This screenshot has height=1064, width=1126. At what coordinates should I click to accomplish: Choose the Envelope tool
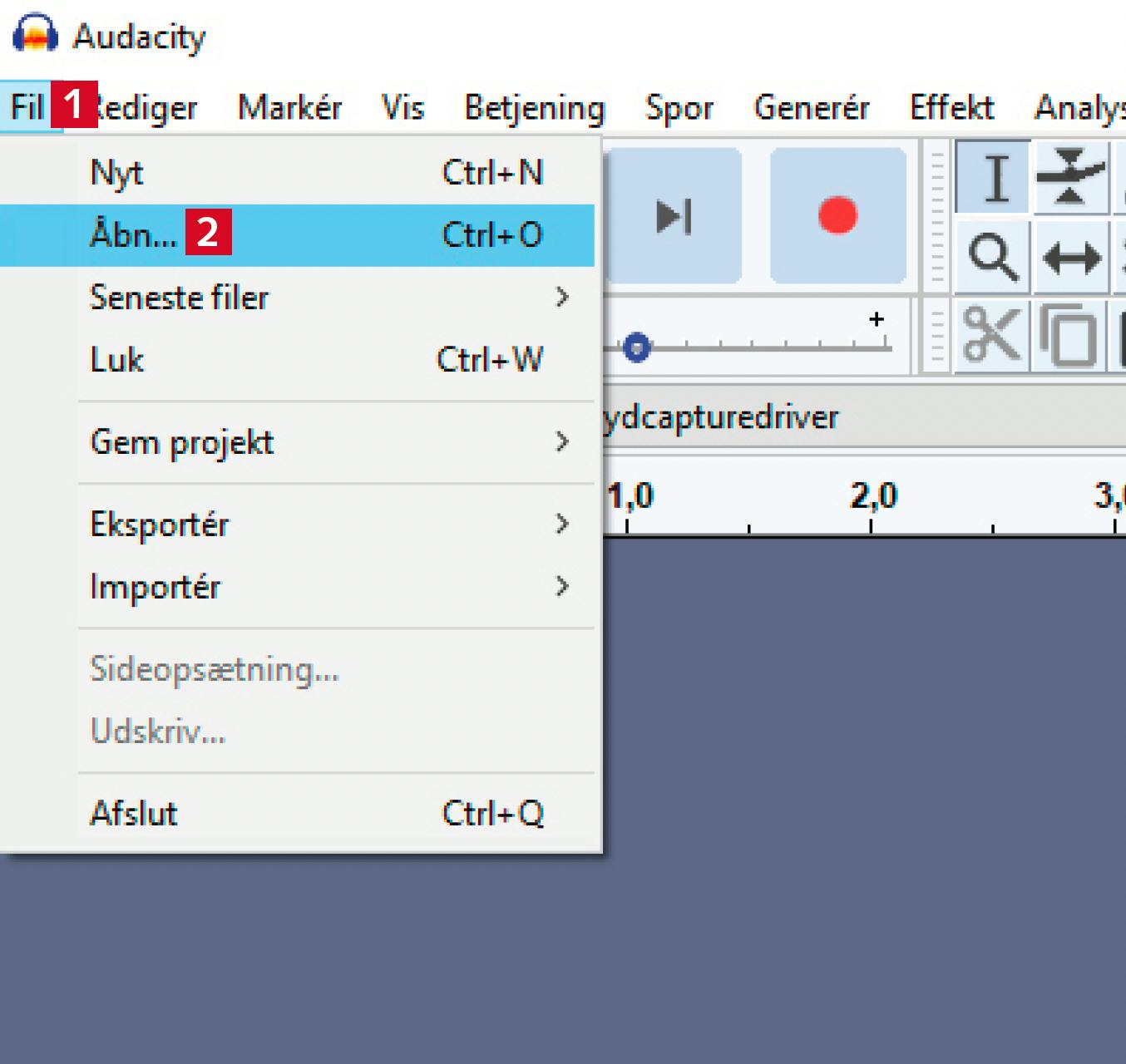[1070, 177]
